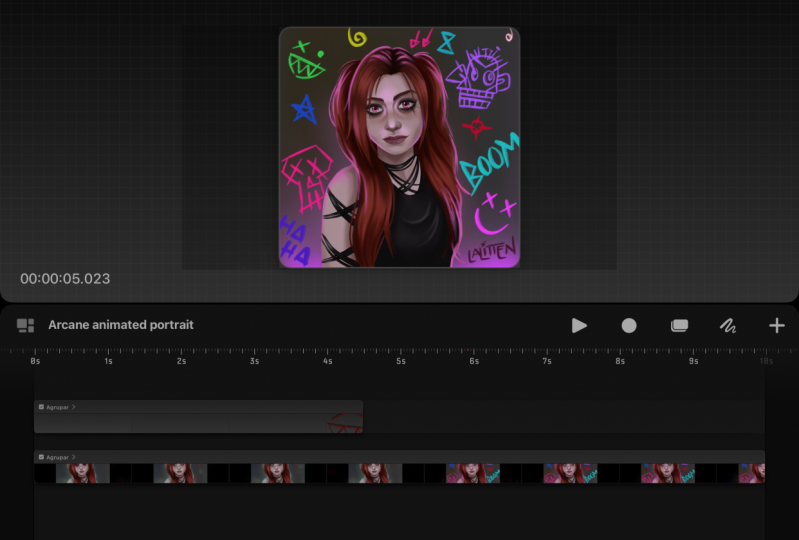Select the portrait artwork on the stage
Viewport: 799px width, 540px height.
400,147
